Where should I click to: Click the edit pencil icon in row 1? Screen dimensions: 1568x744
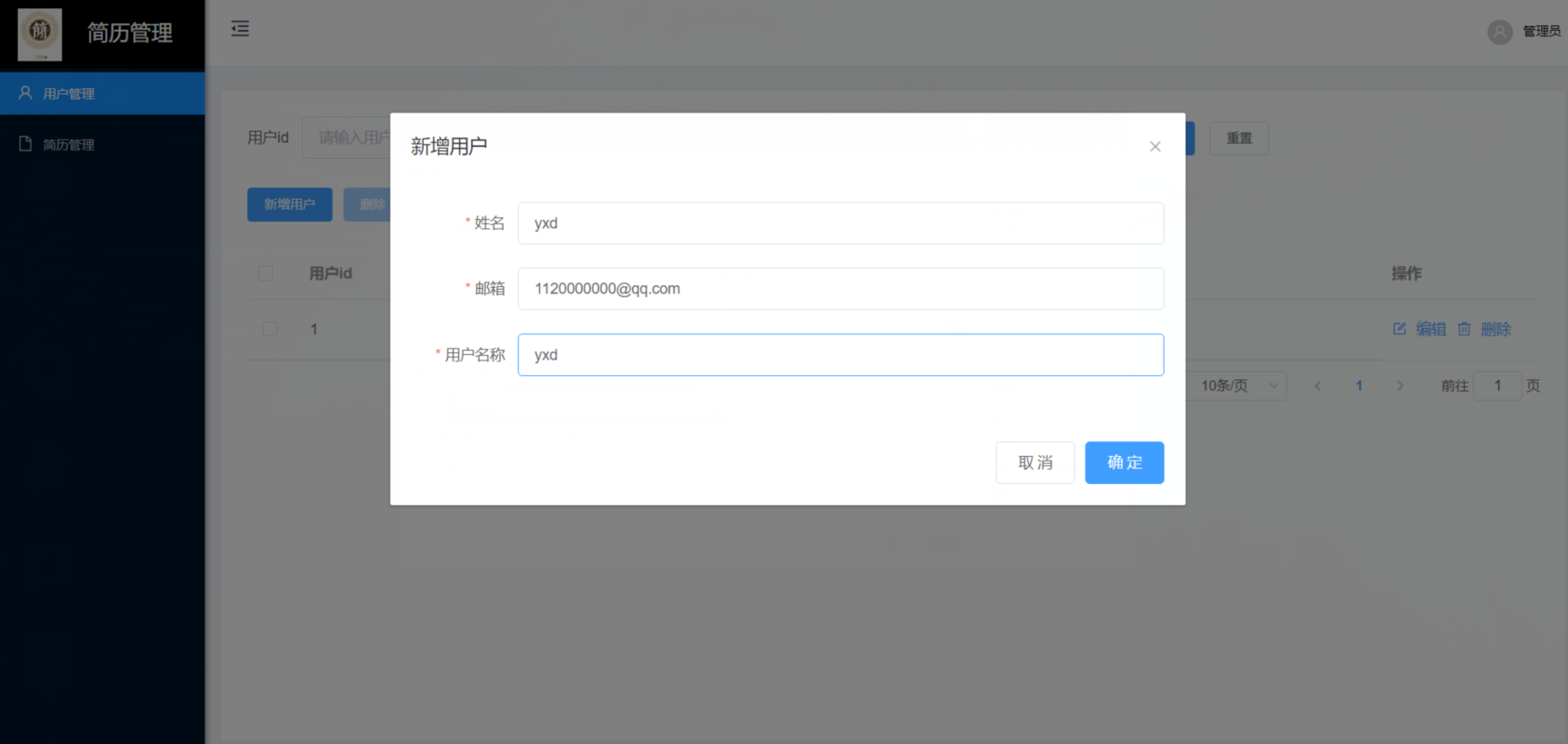pos(1400,329)
